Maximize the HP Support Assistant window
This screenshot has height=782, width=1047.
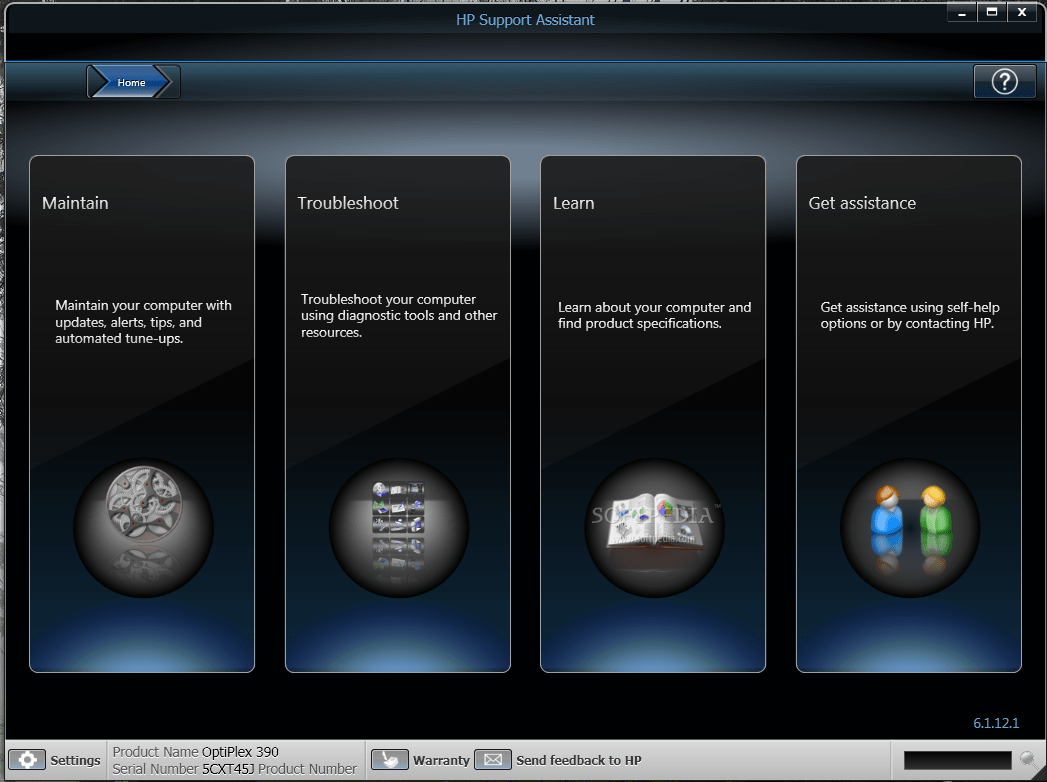[x=992, y=12]
